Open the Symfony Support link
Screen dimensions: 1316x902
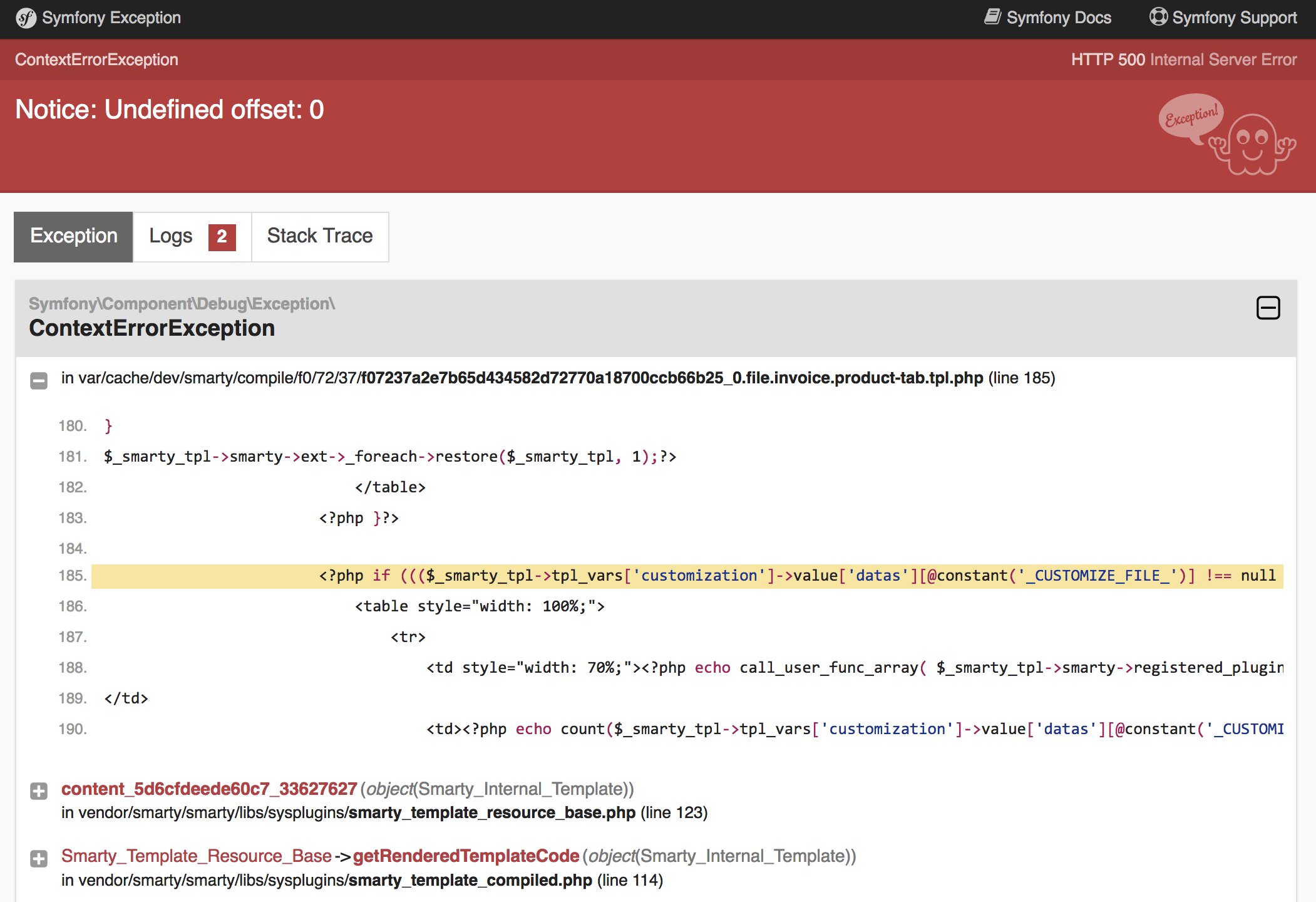(x=1223, y=18)
